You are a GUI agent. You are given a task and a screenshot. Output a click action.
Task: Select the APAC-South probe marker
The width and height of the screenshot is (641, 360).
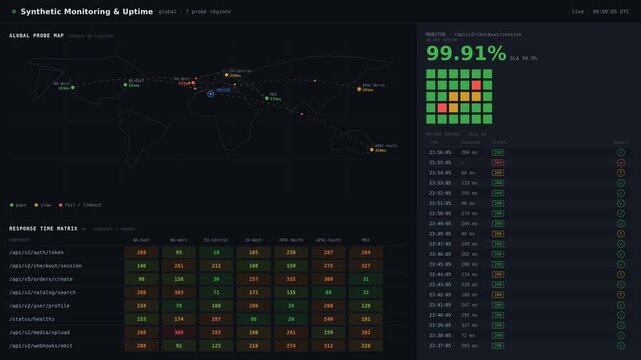point(372,150)
